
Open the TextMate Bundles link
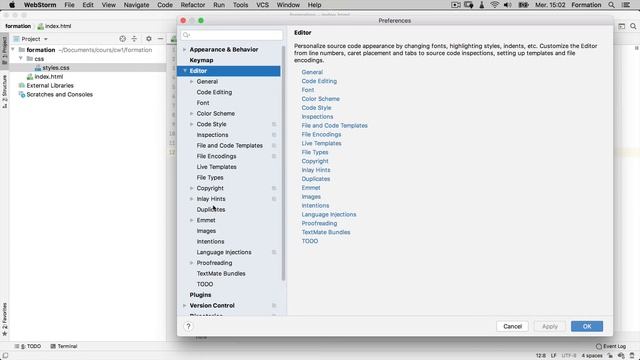coord(326,232)
